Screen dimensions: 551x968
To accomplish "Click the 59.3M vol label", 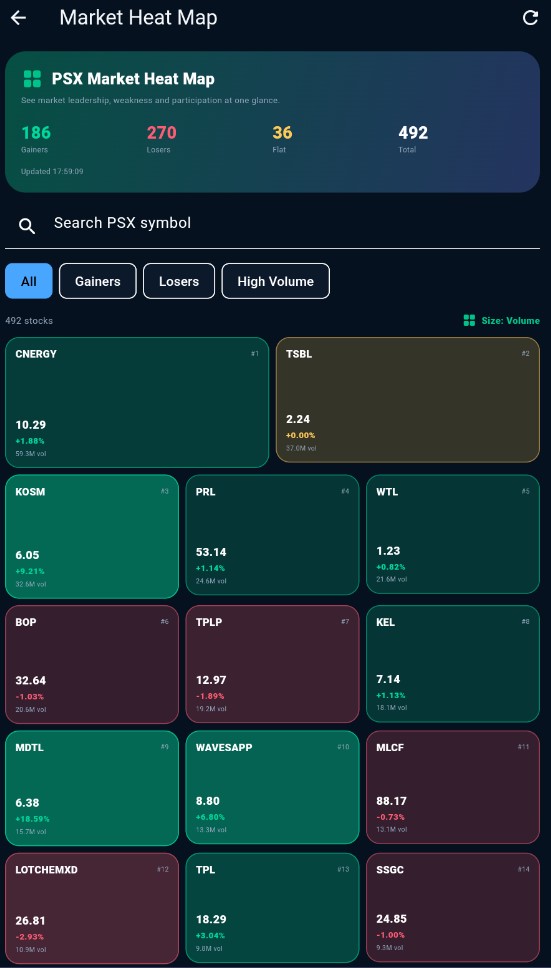I will coord(31,454).
